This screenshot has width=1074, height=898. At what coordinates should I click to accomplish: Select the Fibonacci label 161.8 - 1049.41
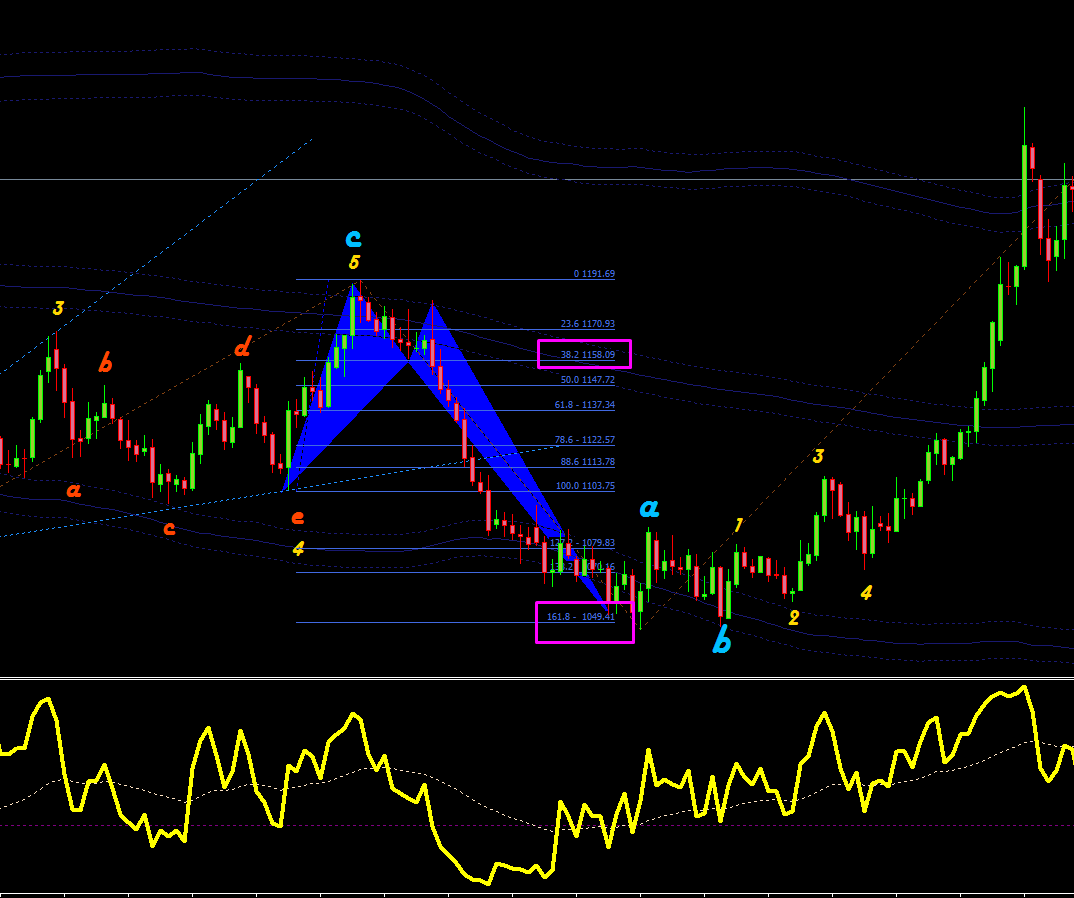tap(580, 616)
